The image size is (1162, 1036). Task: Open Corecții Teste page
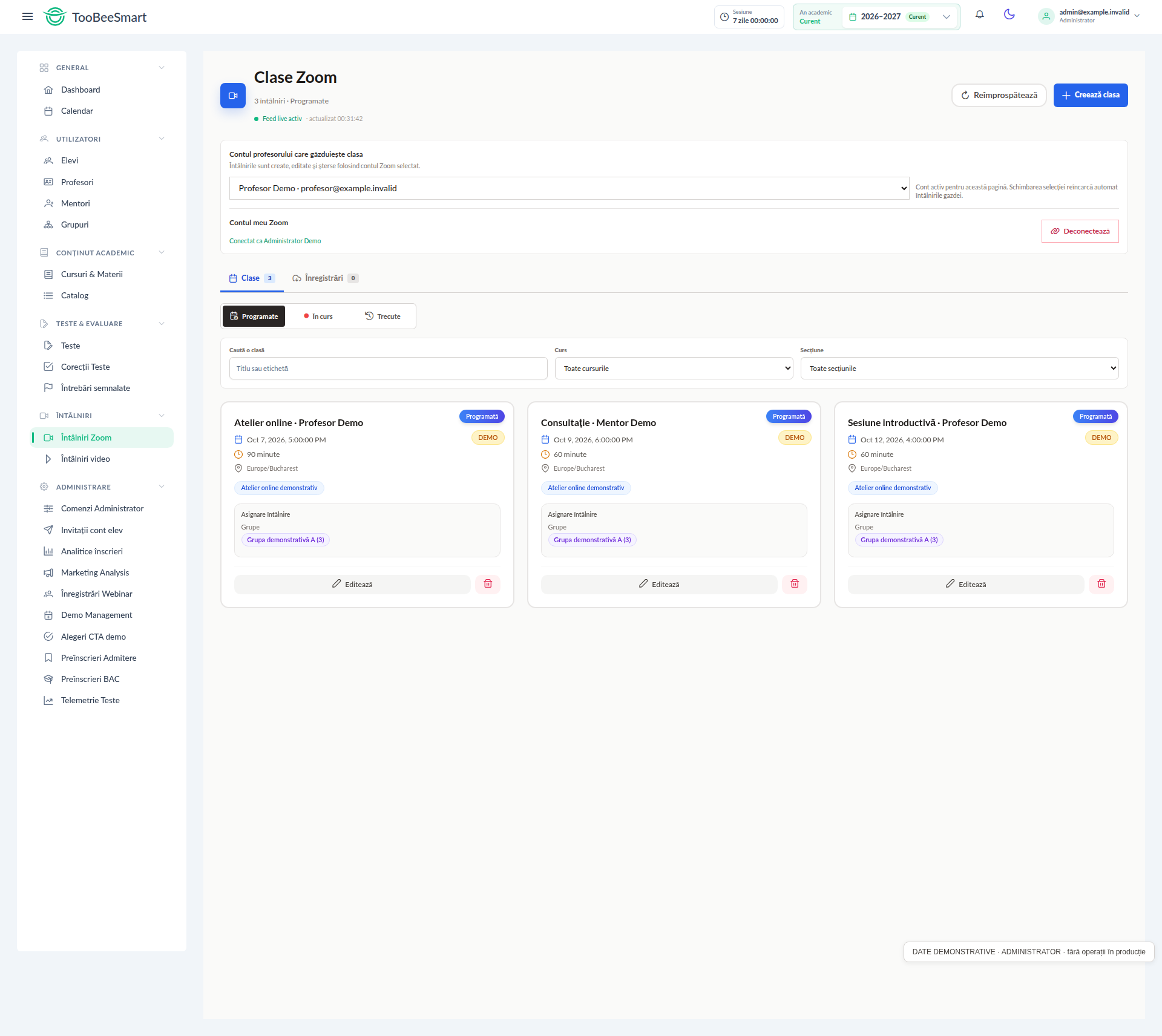102,367
